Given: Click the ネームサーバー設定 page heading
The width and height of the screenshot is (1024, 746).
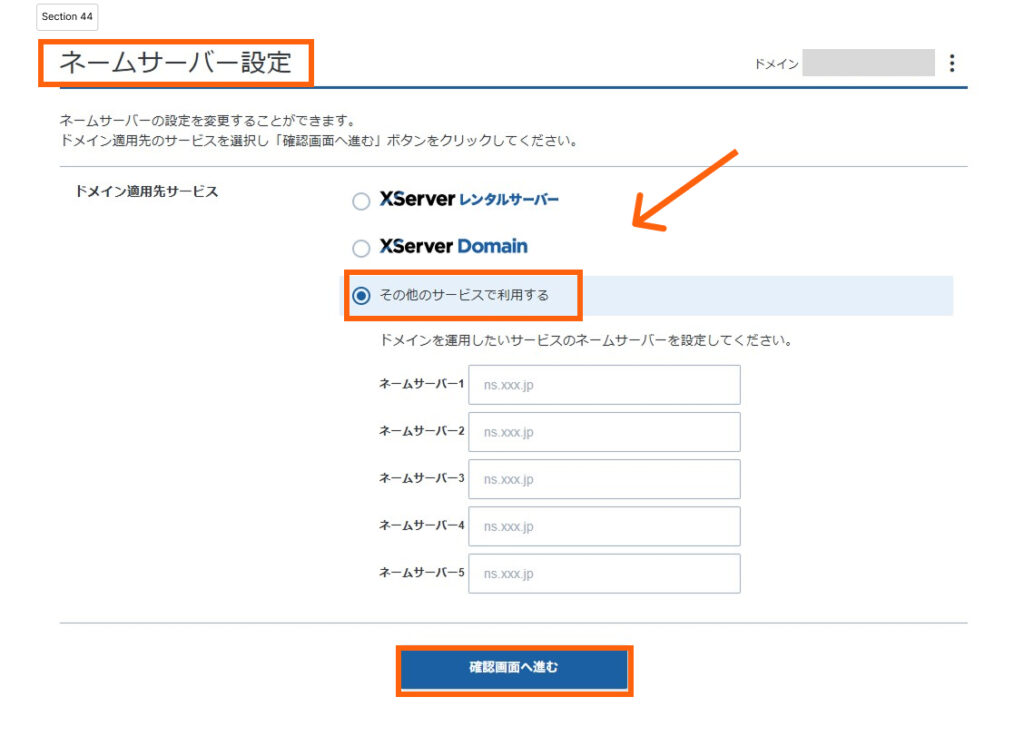Looking at the screenshot, I should pyautogui.click(x=176, y=63).
